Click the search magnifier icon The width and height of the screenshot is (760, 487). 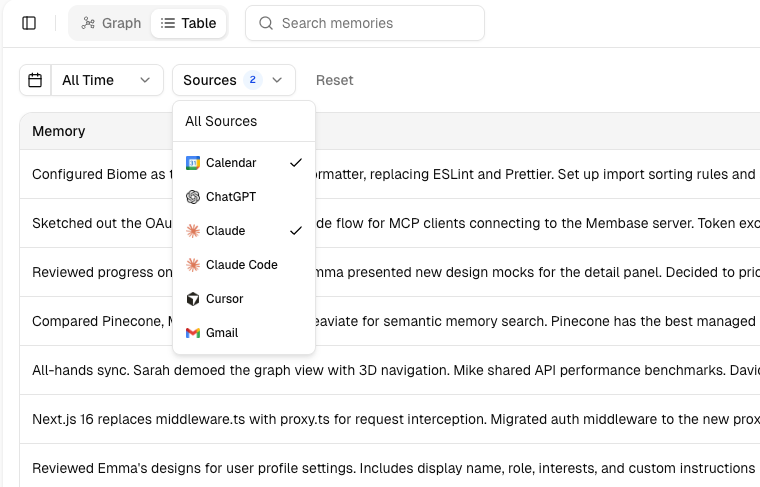[x=266, y=23]
